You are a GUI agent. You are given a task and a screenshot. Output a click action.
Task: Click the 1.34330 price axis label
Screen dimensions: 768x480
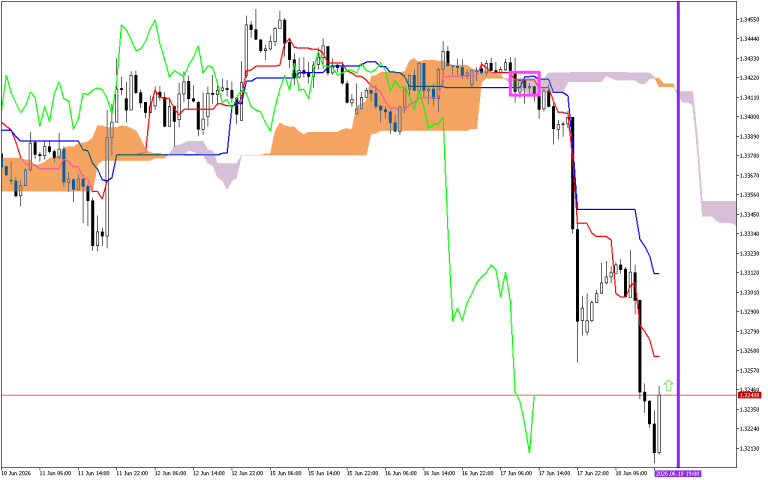750,58
